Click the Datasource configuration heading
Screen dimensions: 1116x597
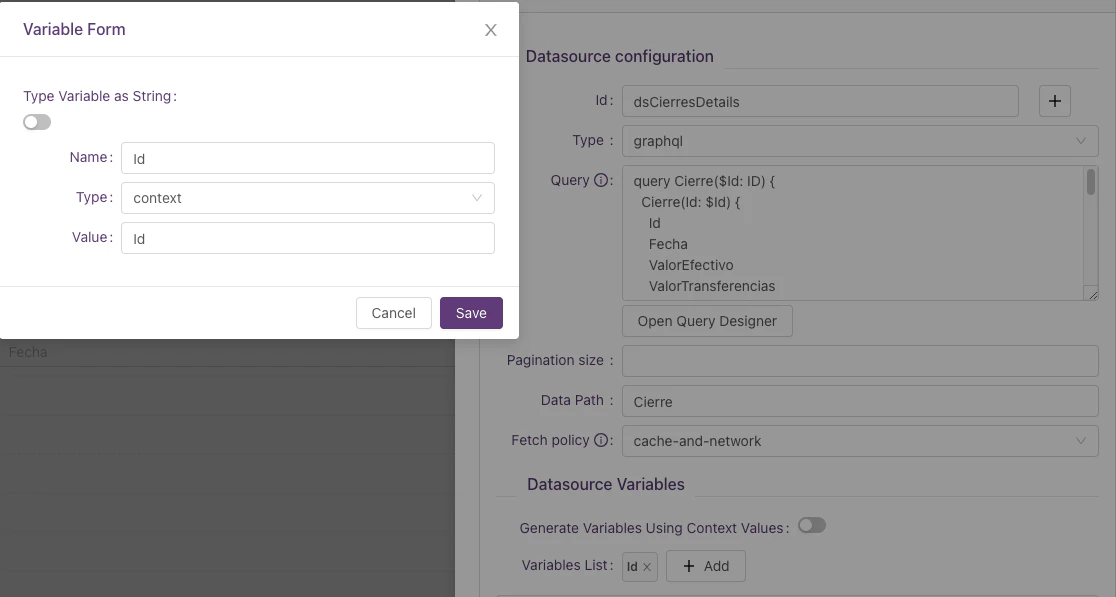click(x=619, y=57)
